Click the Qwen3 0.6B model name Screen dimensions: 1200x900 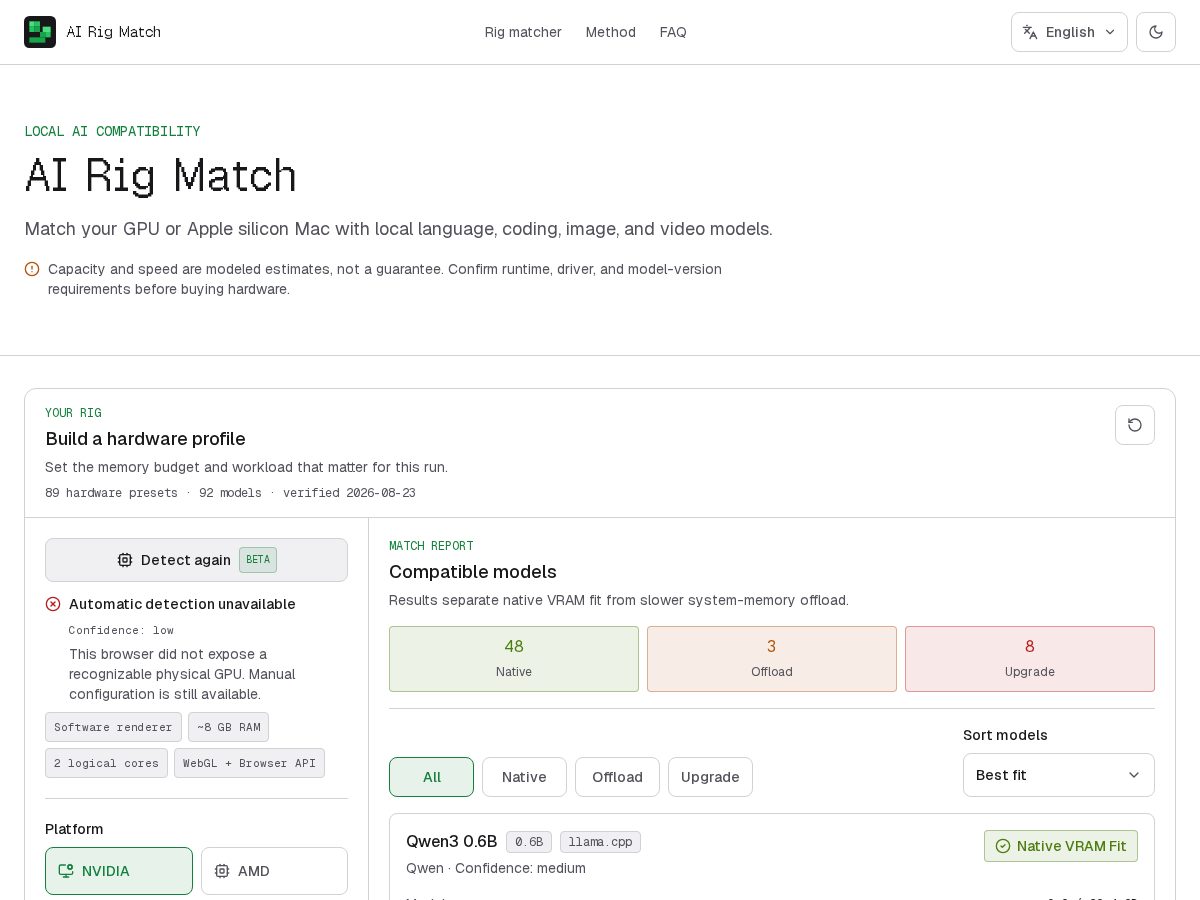tap(451, 842)
